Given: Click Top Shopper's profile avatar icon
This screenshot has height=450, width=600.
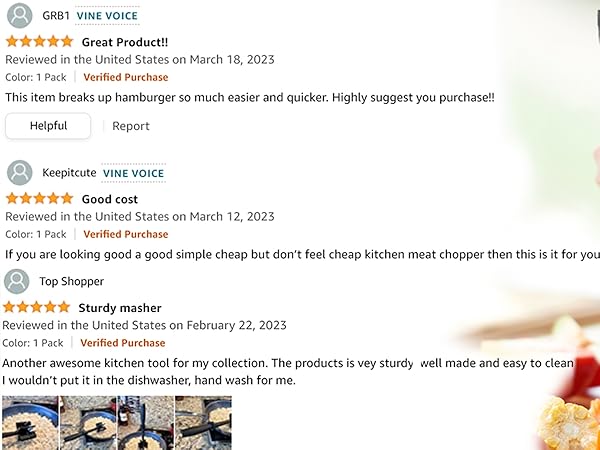Looking at the screenshot, I should [x=17, y=282].
